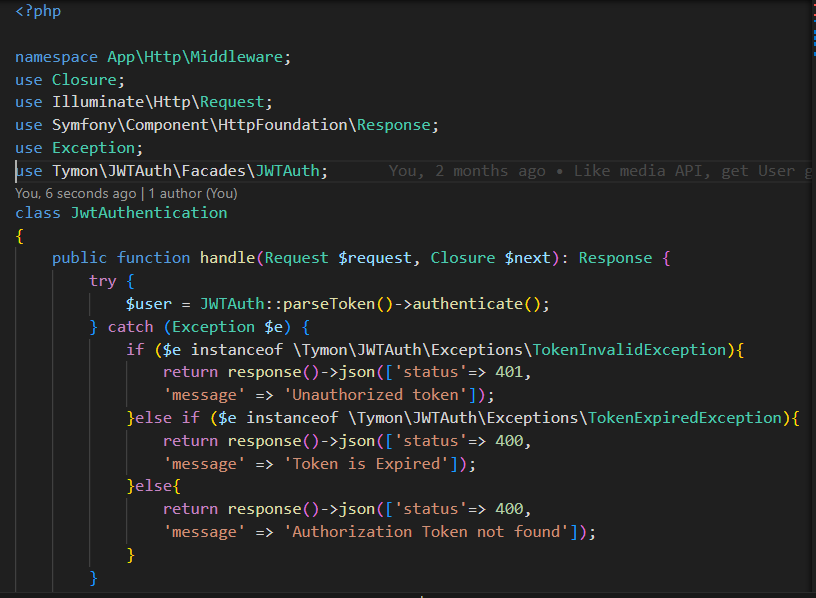Click TokenInvalidException class reference
This screenshot has width=816, height=598.
[629, 350]
